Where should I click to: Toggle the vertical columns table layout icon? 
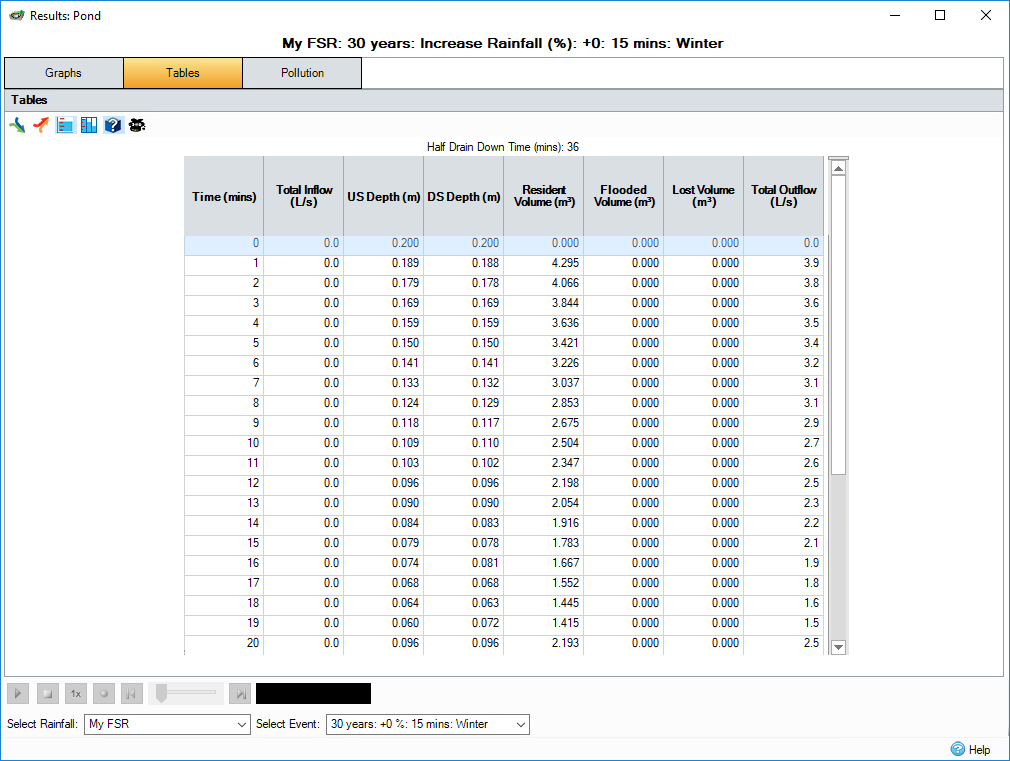89,125
